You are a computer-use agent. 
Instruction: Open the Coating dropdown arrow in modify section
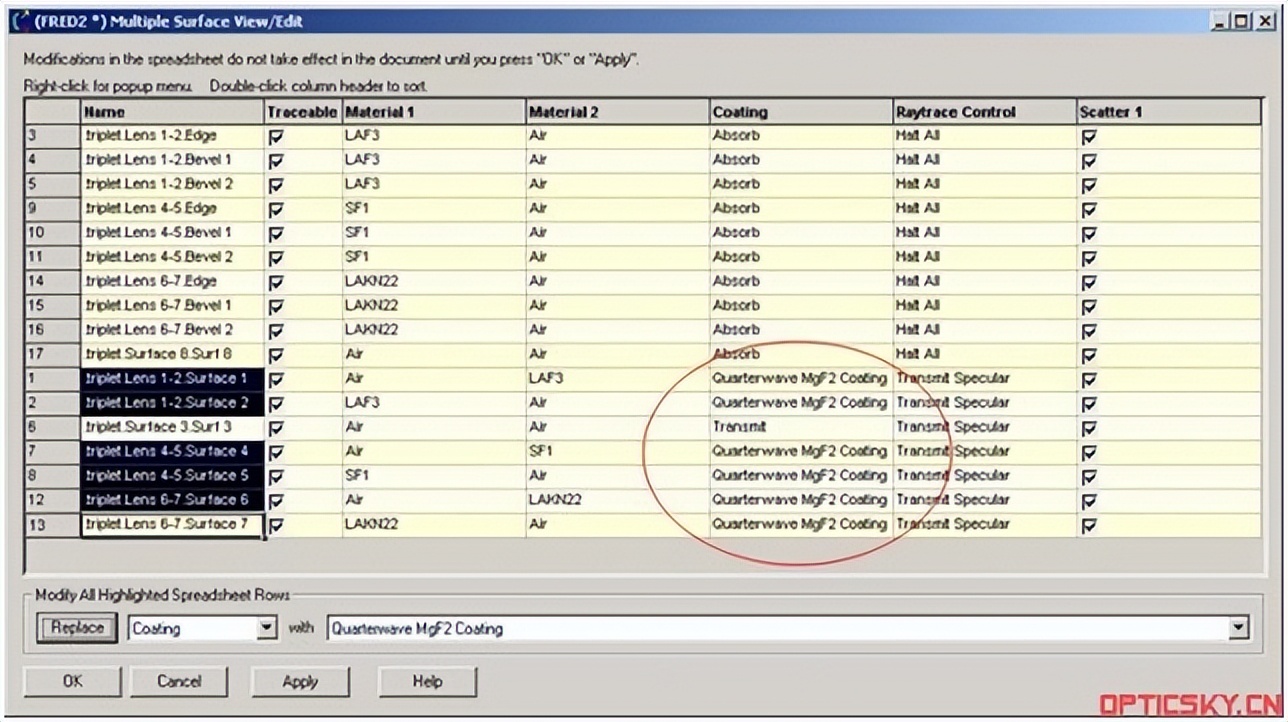(x=268, y=627)
